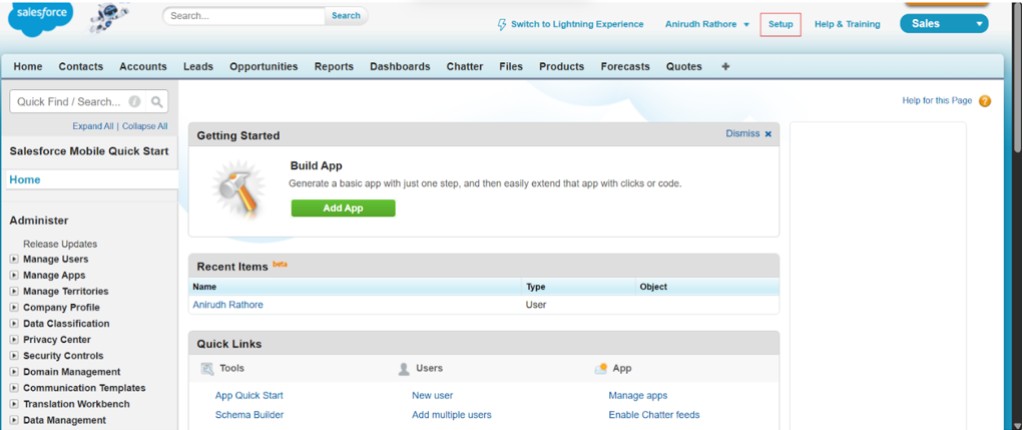Image resolution: width=1023 pixels, height=430 pixels.
Task: Expand the Manage Users tree item
Action: click(x=14, y=259)
